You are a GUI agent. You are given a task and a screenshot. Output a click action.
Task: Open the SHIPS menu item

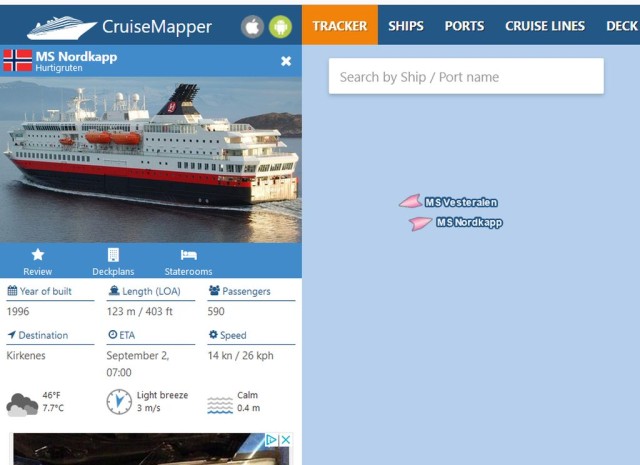point(406,26)
